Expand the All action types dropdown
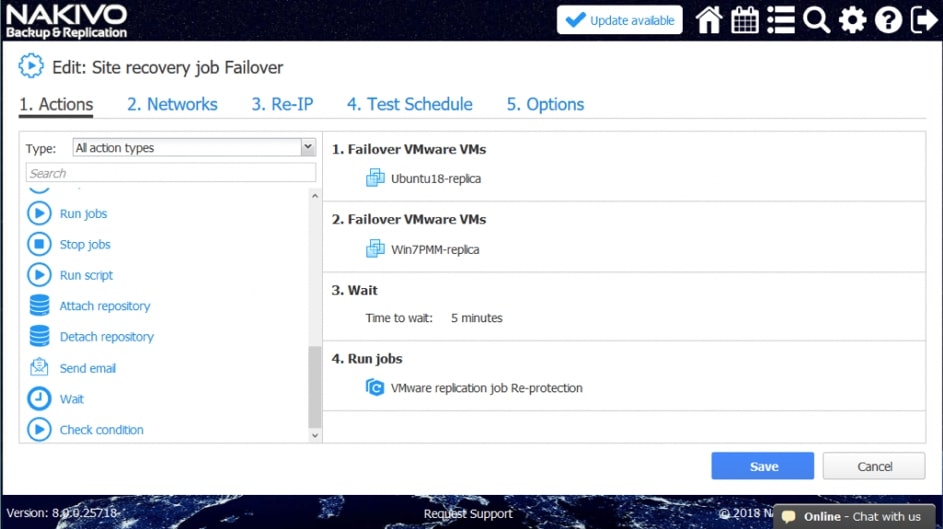Image resolution: width=943 pixels, height=529 pixels. [x=195, y=148]
